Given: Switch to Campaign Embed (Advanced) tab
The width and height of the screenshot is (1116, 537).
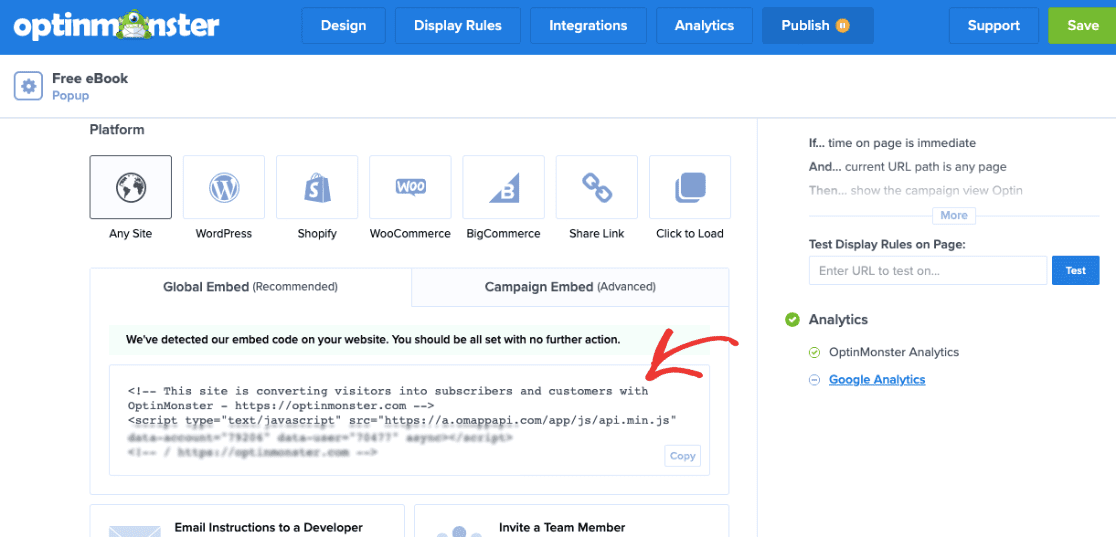Looking at the screenshot, I should [570, 287].
